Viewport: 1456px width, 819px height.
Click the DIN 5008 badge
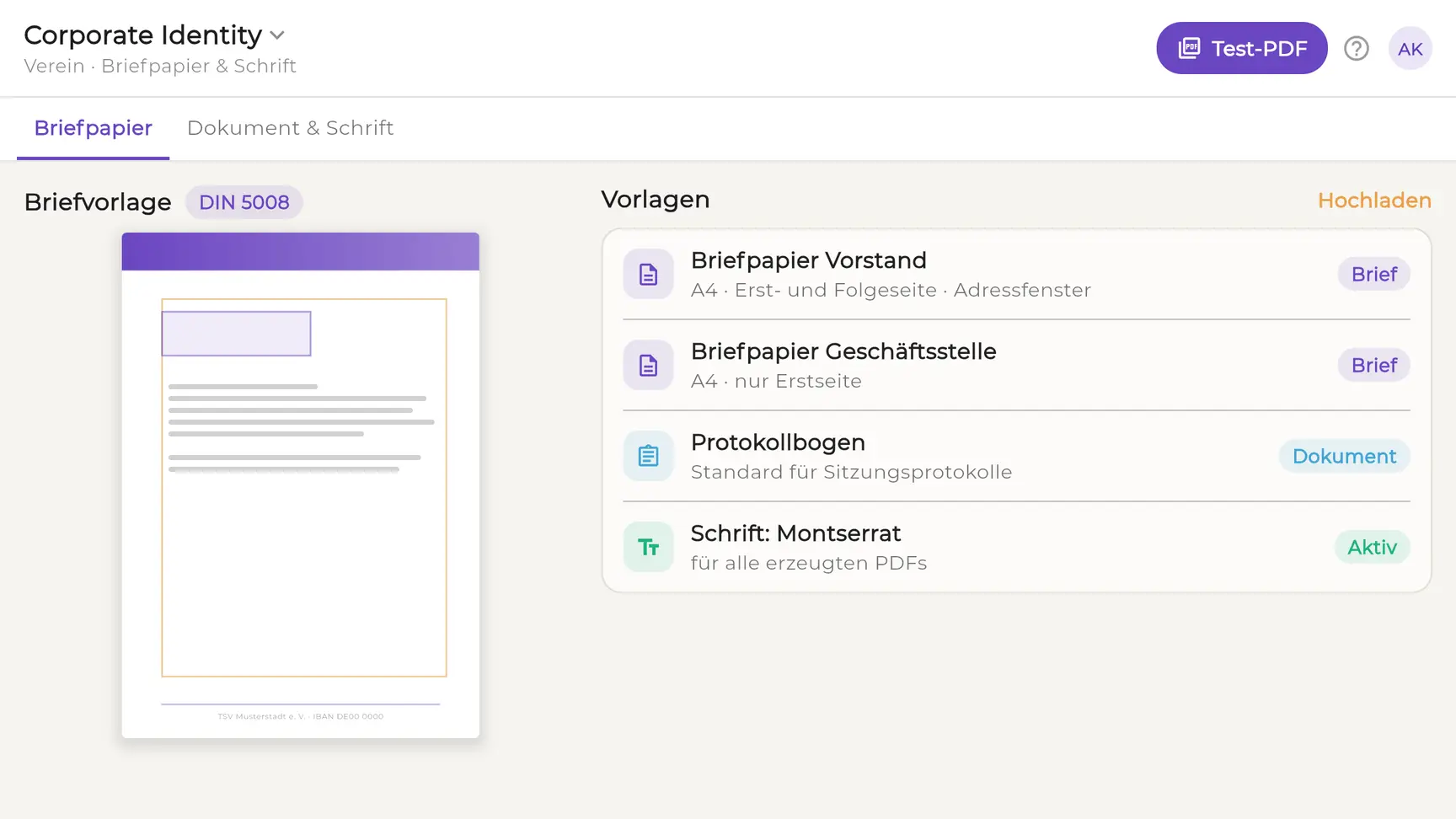244,202
